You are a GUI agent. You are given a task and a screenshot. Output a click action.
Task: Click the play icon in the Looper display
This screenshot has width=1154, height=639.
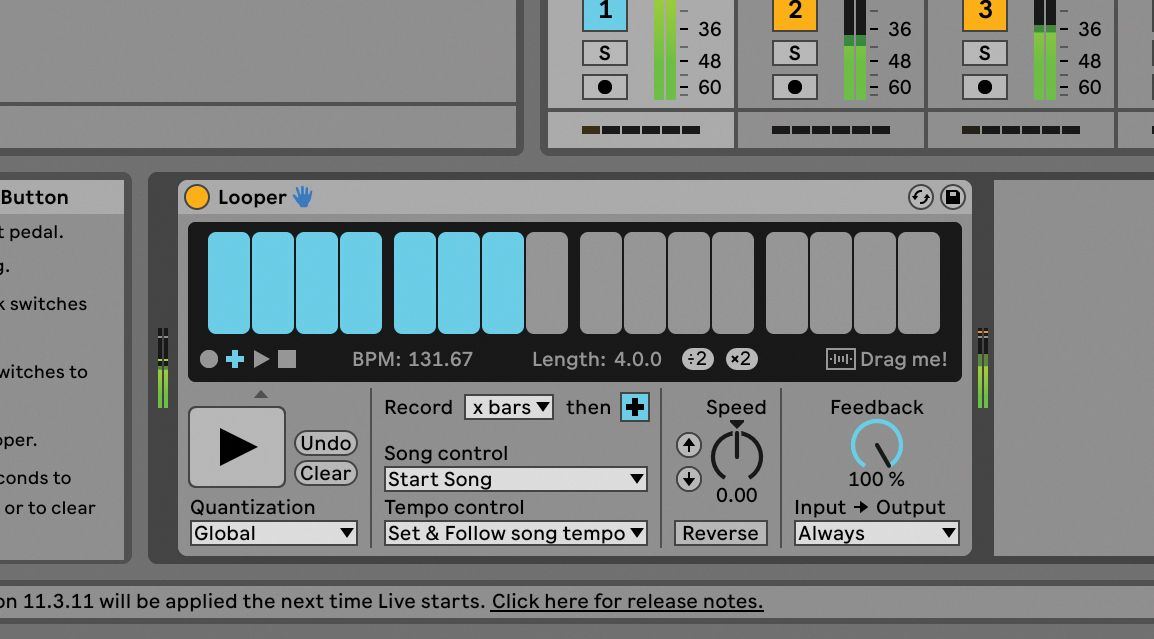coord(263,358)
